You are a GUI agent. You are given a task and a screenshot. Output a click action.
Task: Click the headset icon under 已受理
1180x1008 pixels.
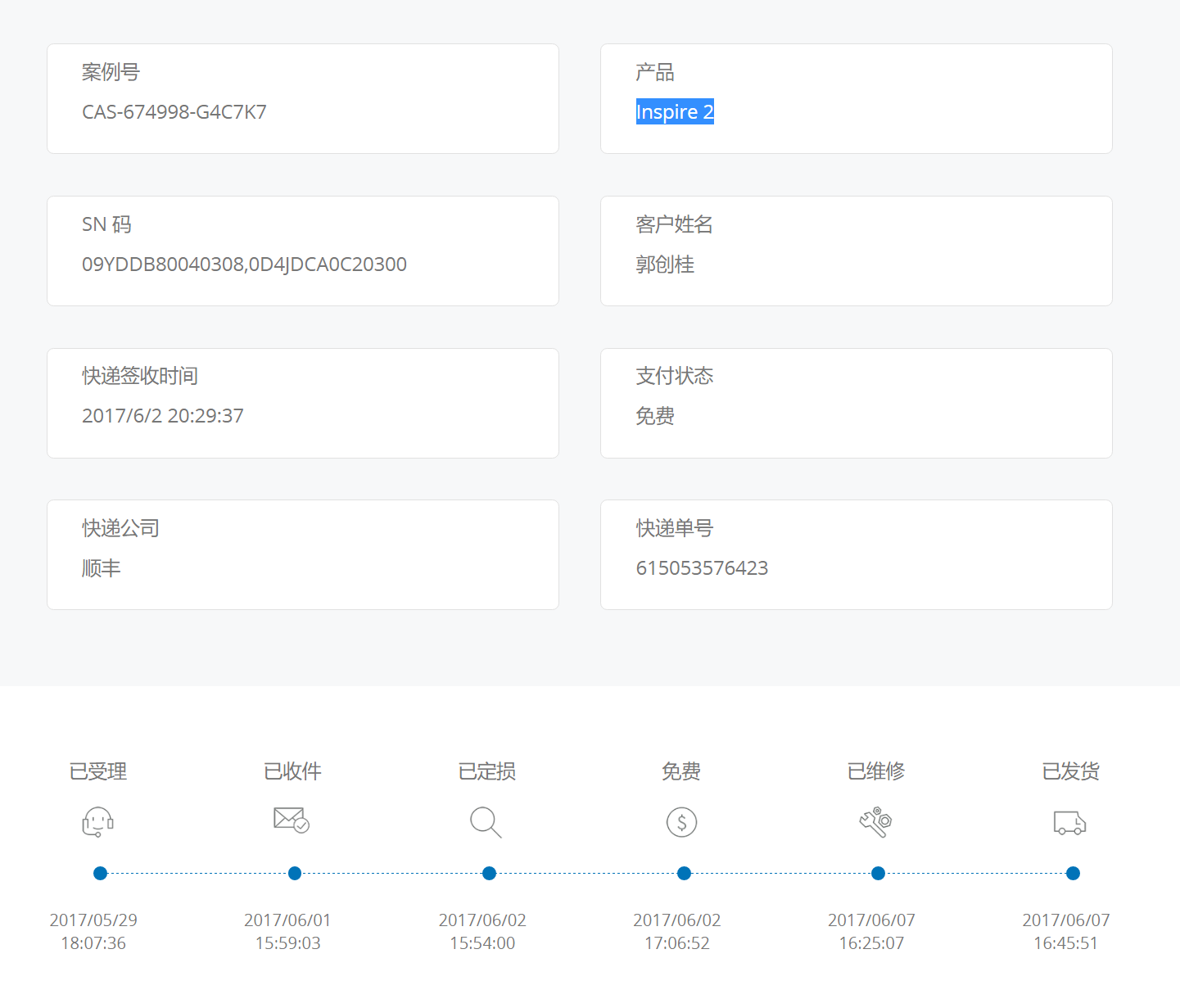pyautogui.click(x=98, y=821)
